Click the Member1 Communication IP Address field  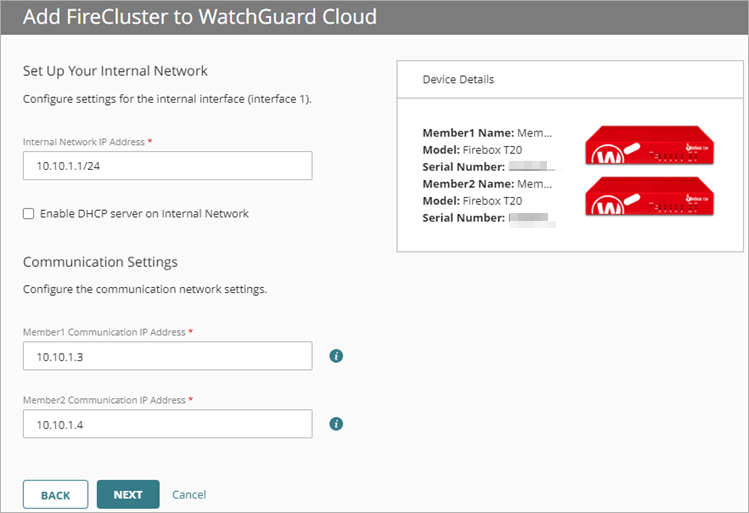click(x=168, y=356)
